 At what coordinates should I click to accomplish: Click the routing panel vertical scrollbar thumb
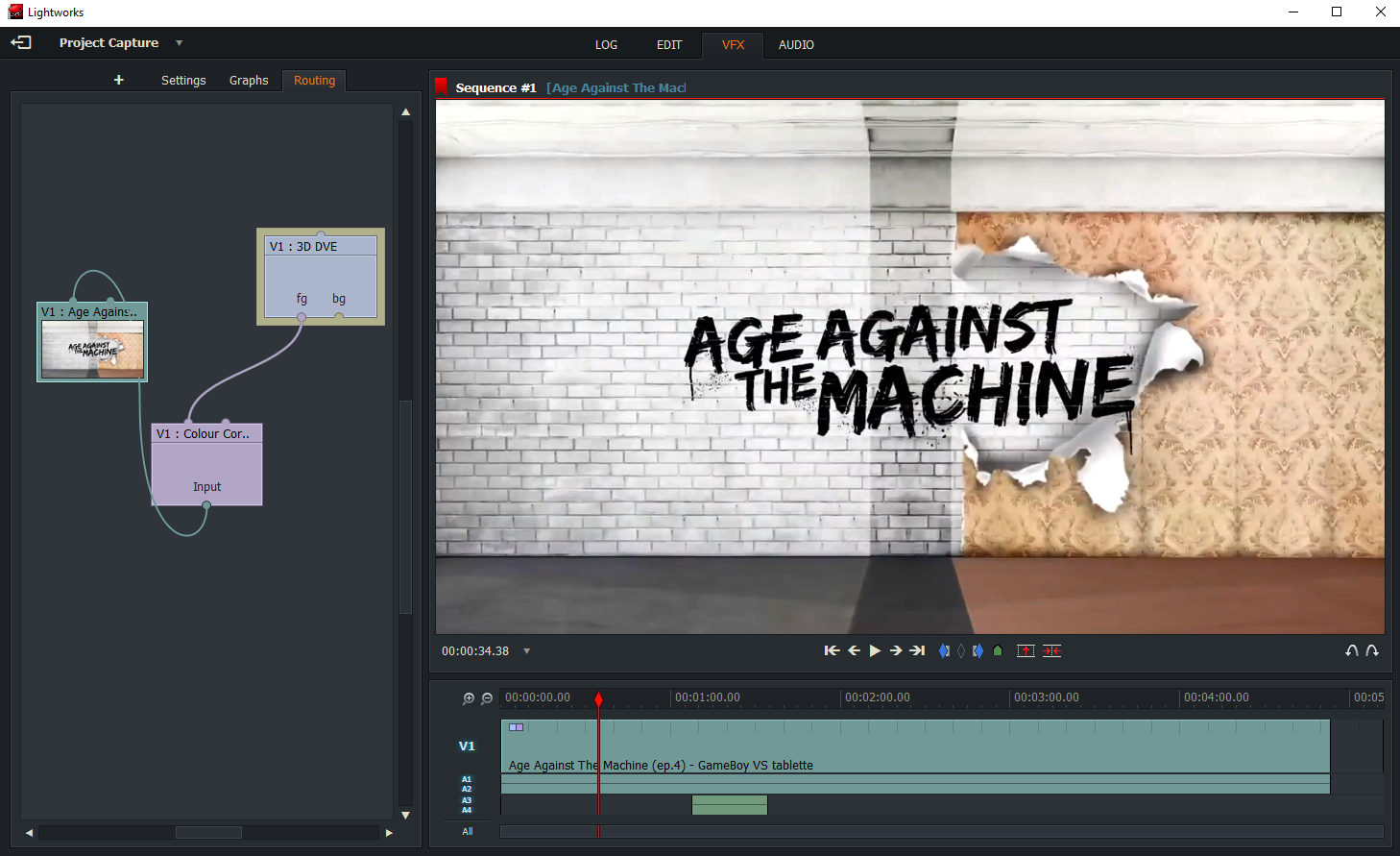(405, 507)
